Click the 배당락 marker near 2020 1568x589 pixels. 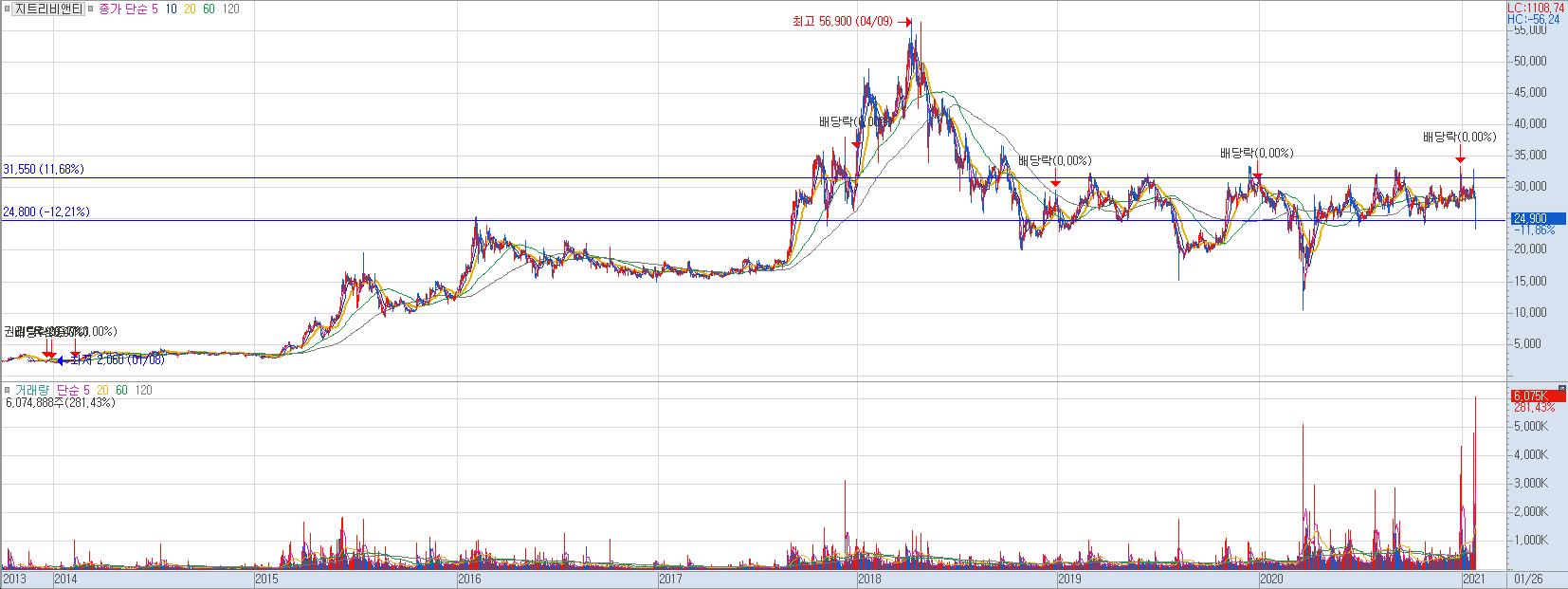[x=1256, y=154]
